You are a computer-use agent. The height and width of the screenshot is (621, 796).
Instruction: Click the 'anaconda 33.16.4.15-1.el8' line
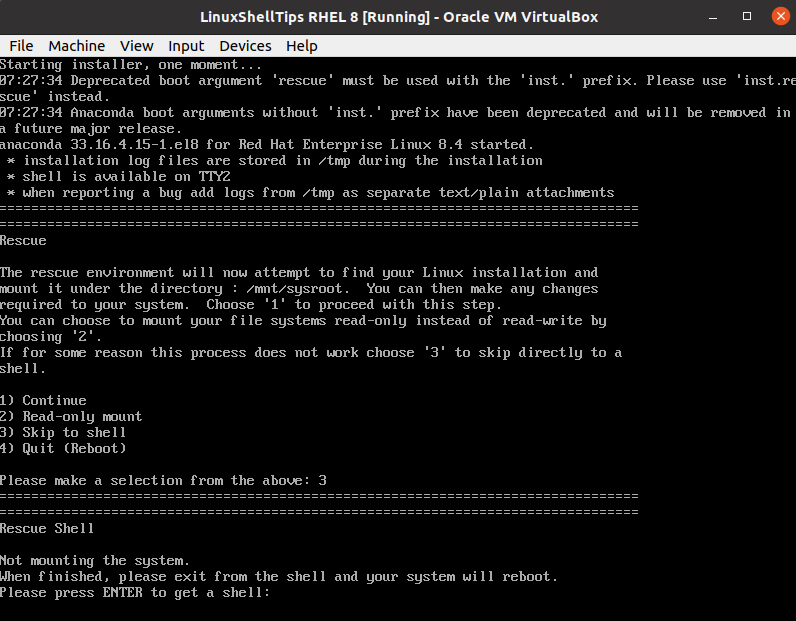(267, 144)
